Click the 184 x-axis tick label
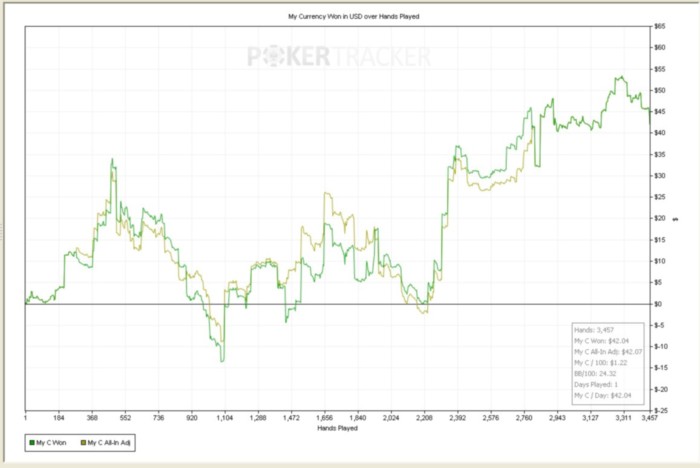This screenshot has width=700, height=468. [58, 418]
